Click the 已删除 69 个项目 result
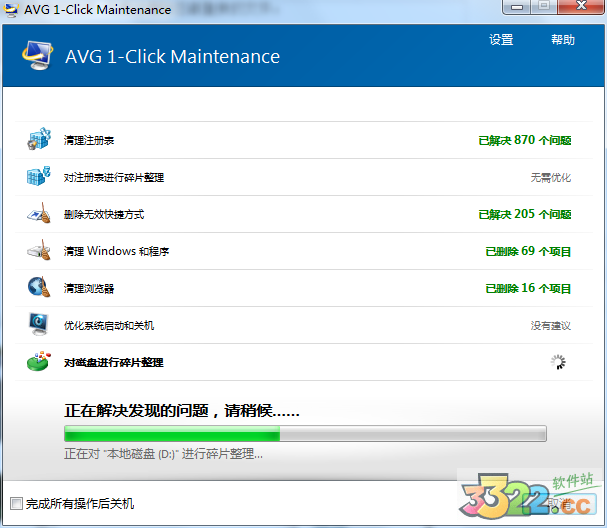This screenshot has height=528, width=607. click(528, 251)
